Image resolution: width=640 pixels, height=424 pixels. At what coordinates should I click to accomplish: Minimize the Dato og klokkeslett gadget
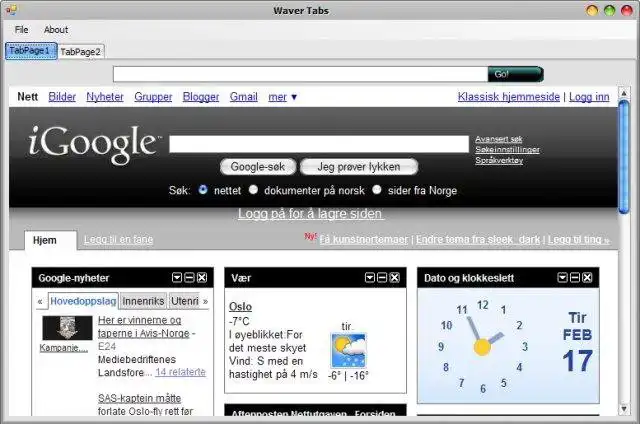click(575, 278)
